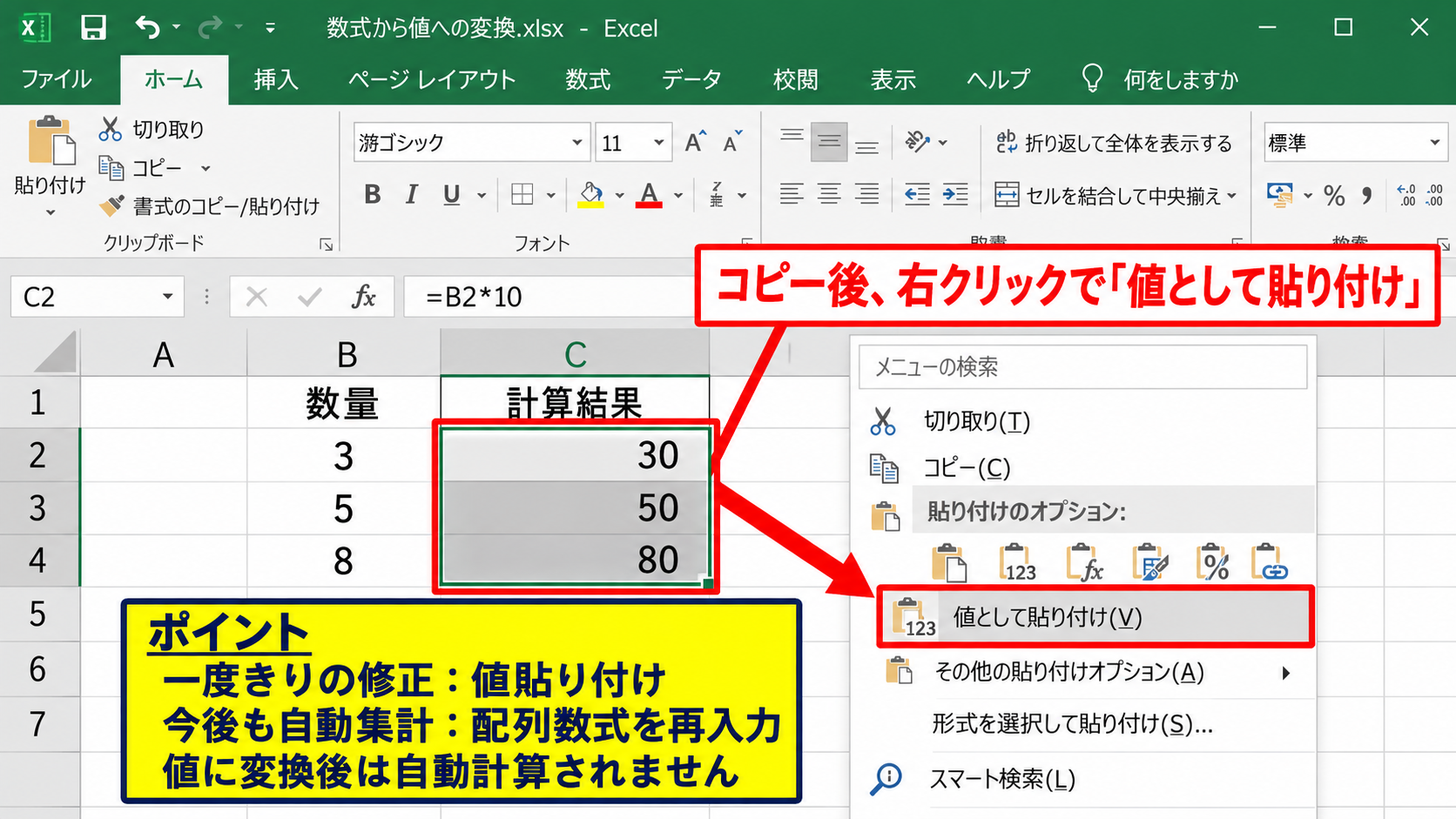Switch to the 数式 ribbon tab

pos(588,79)
